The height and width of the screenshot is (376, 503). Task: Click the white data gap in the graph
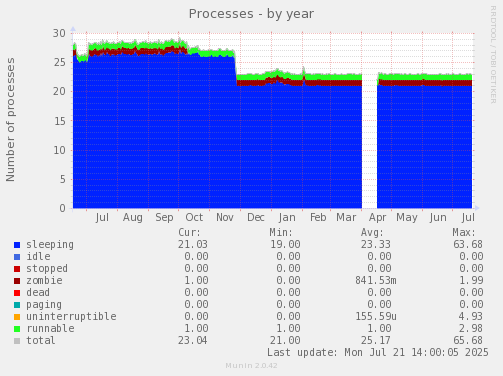pyautogui.click(x=369, y=141)
